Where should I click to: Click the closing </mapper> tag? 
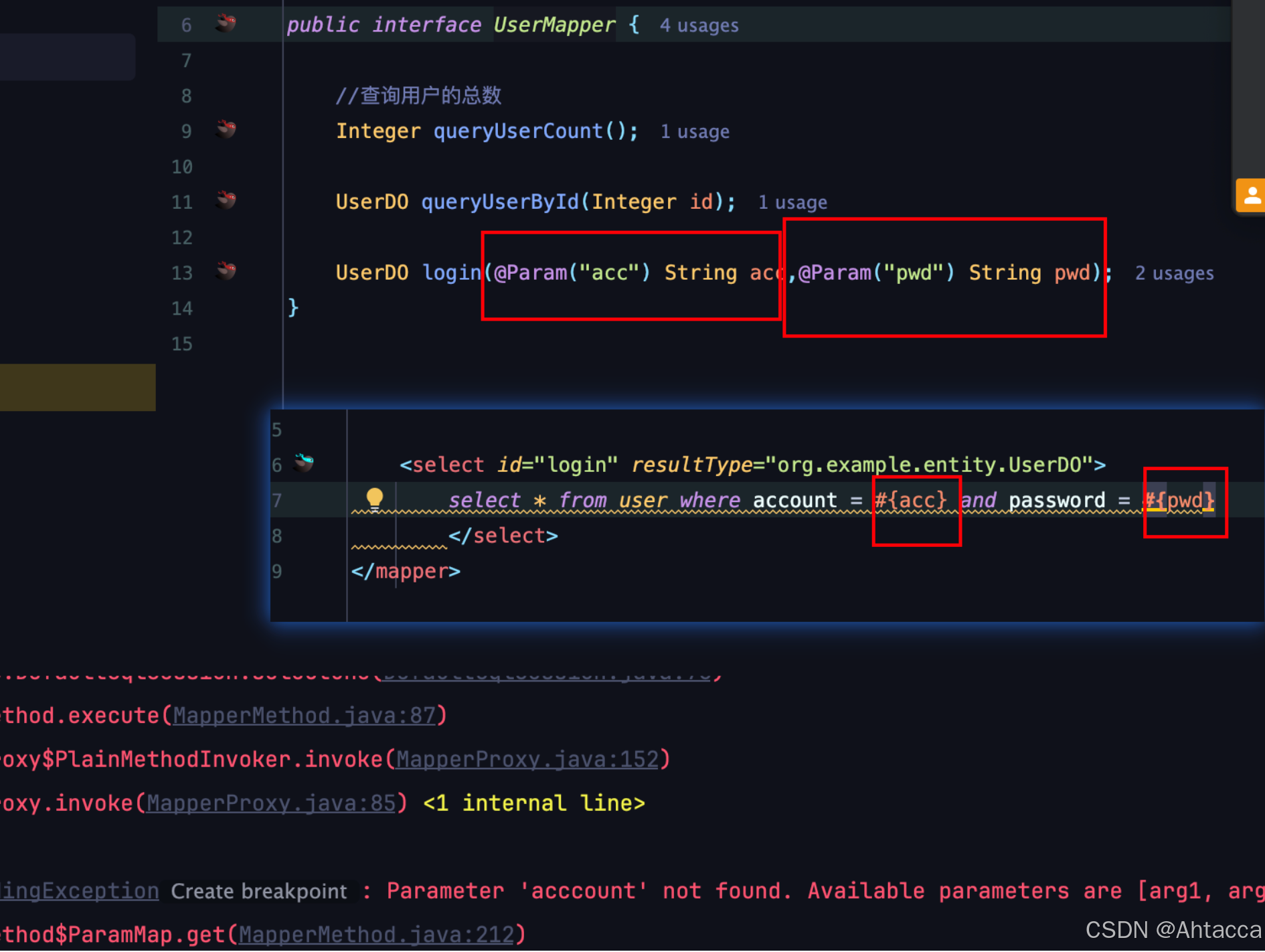tap(406, 572)
